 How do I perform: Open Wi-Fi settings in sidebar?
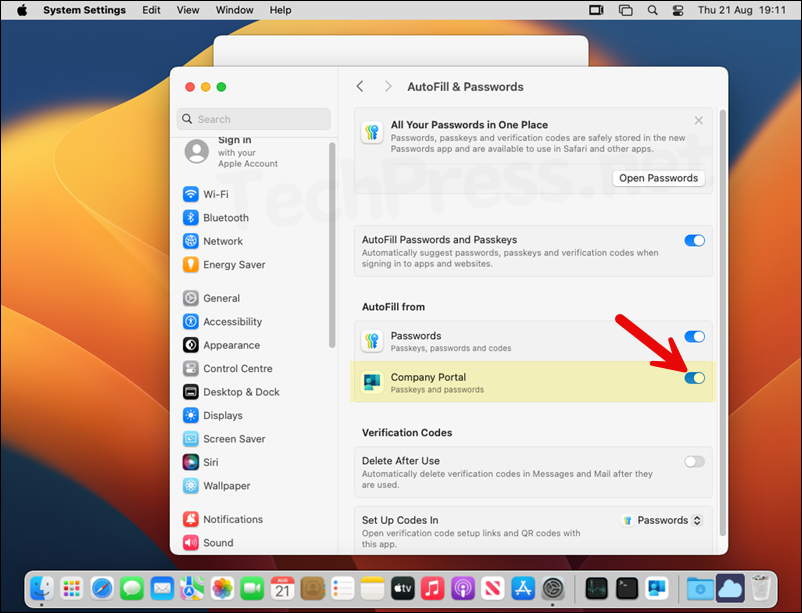[x=206, y=194]
